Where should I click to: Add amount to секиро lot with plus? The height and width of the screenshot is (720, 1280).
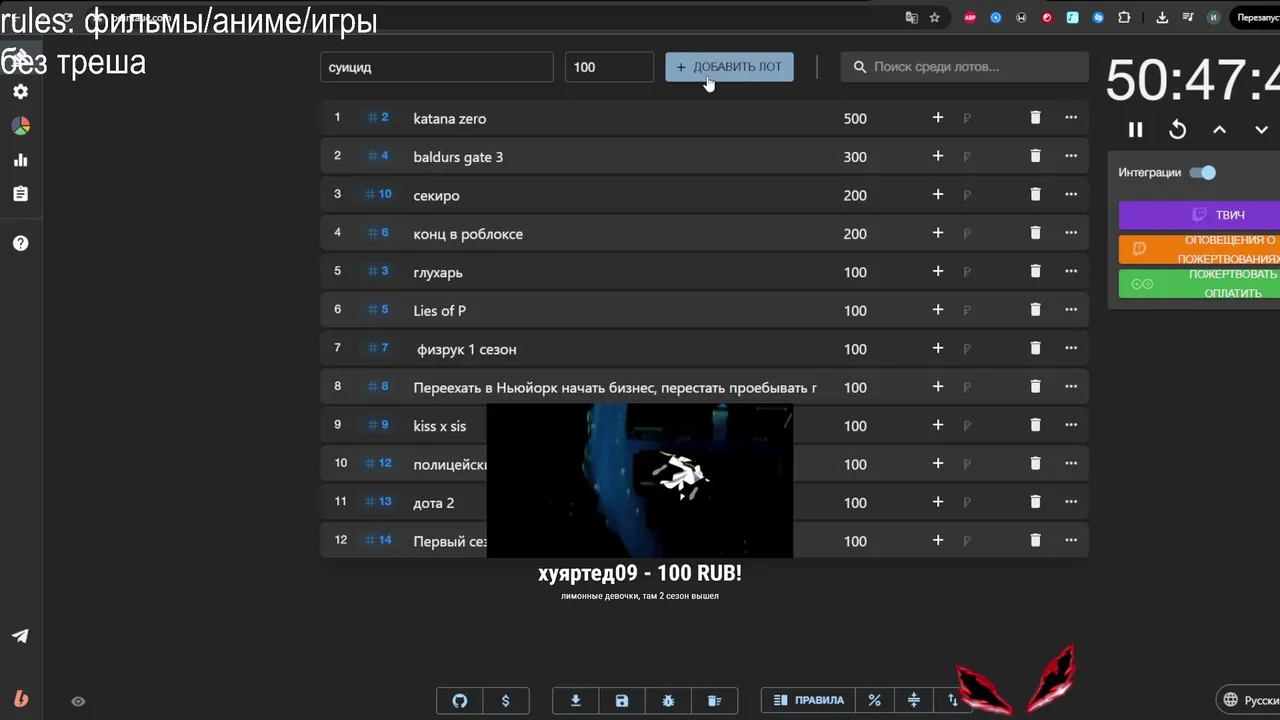pos(938,195)
